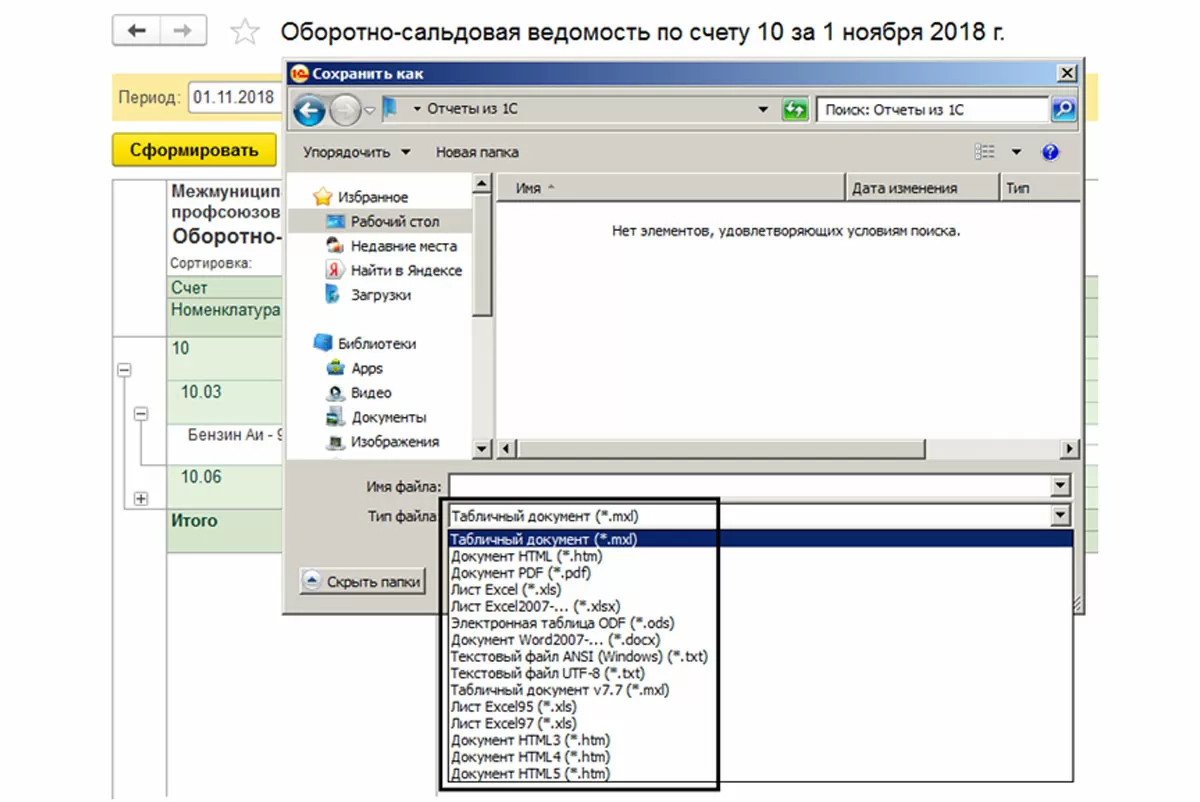Click the Сформировать button
Image resolution: width=1200 pixels, height=802 pixels.
click(x=193, y=151)
